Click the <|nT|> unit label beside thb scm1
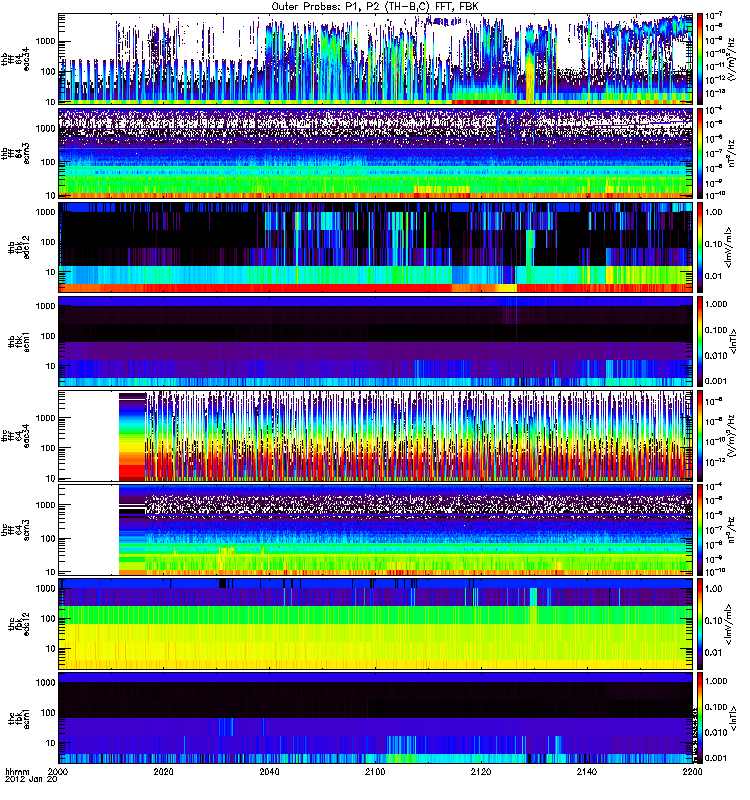Viewport: 750px width, 800px height. click(733, 342)
